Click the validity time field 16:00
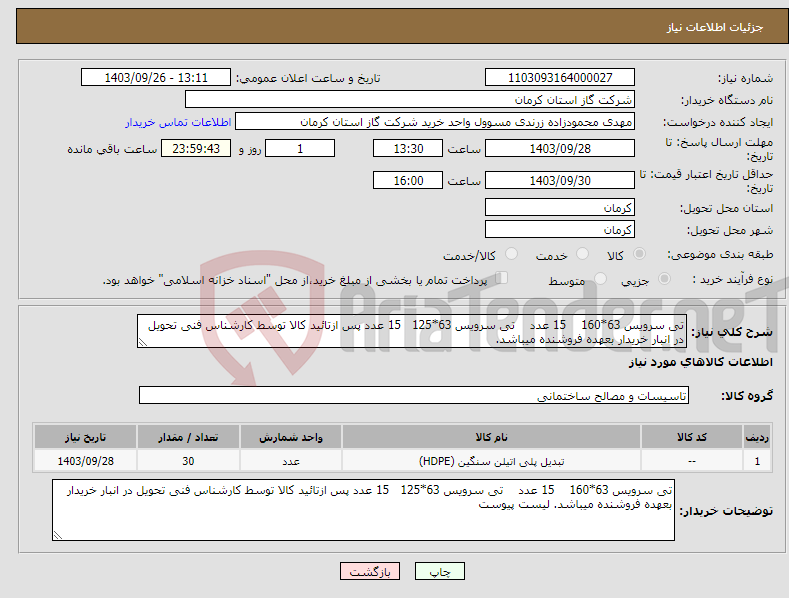Image resolution: width=789 pixels, height=598 pixels. click(x=408, y=180)
